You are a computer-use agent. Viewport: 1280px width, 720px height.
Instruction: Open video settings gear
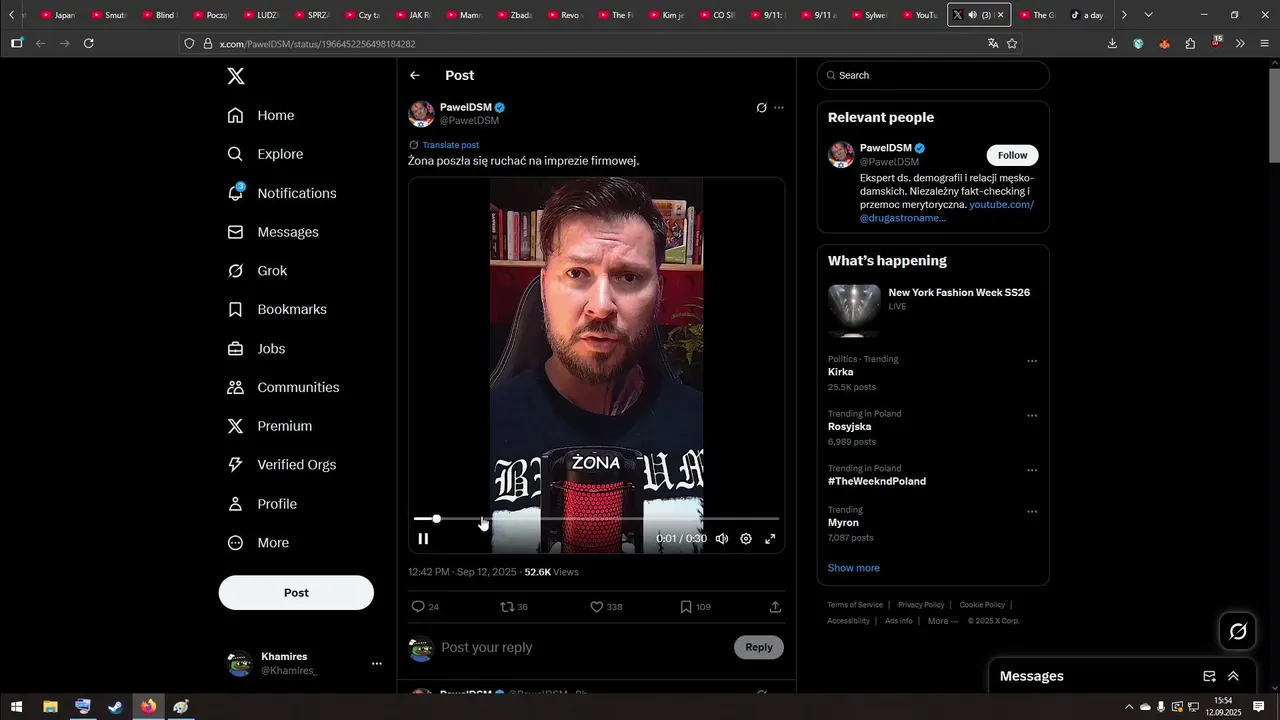pos(746,539)
